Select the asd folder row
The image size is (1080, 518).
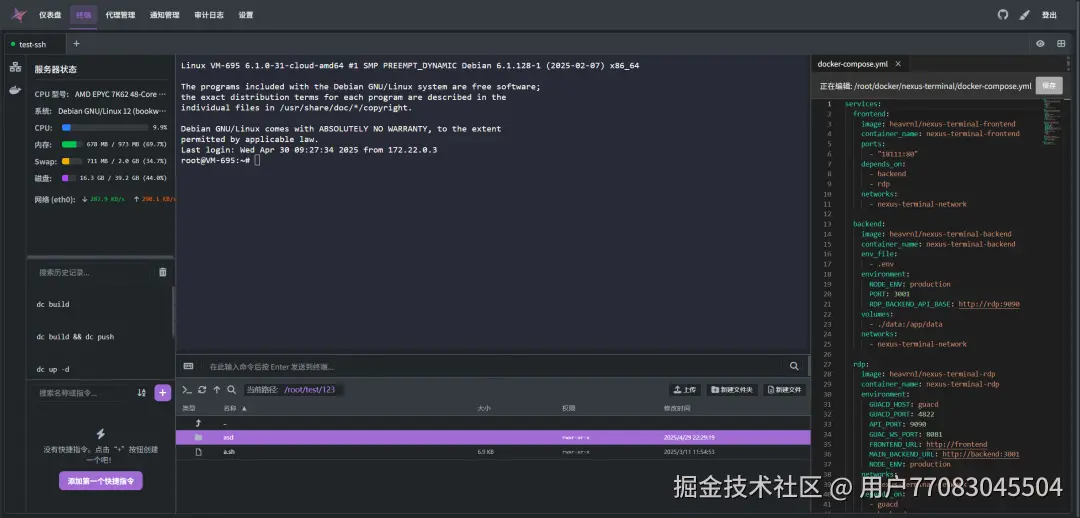coord(492,437)
